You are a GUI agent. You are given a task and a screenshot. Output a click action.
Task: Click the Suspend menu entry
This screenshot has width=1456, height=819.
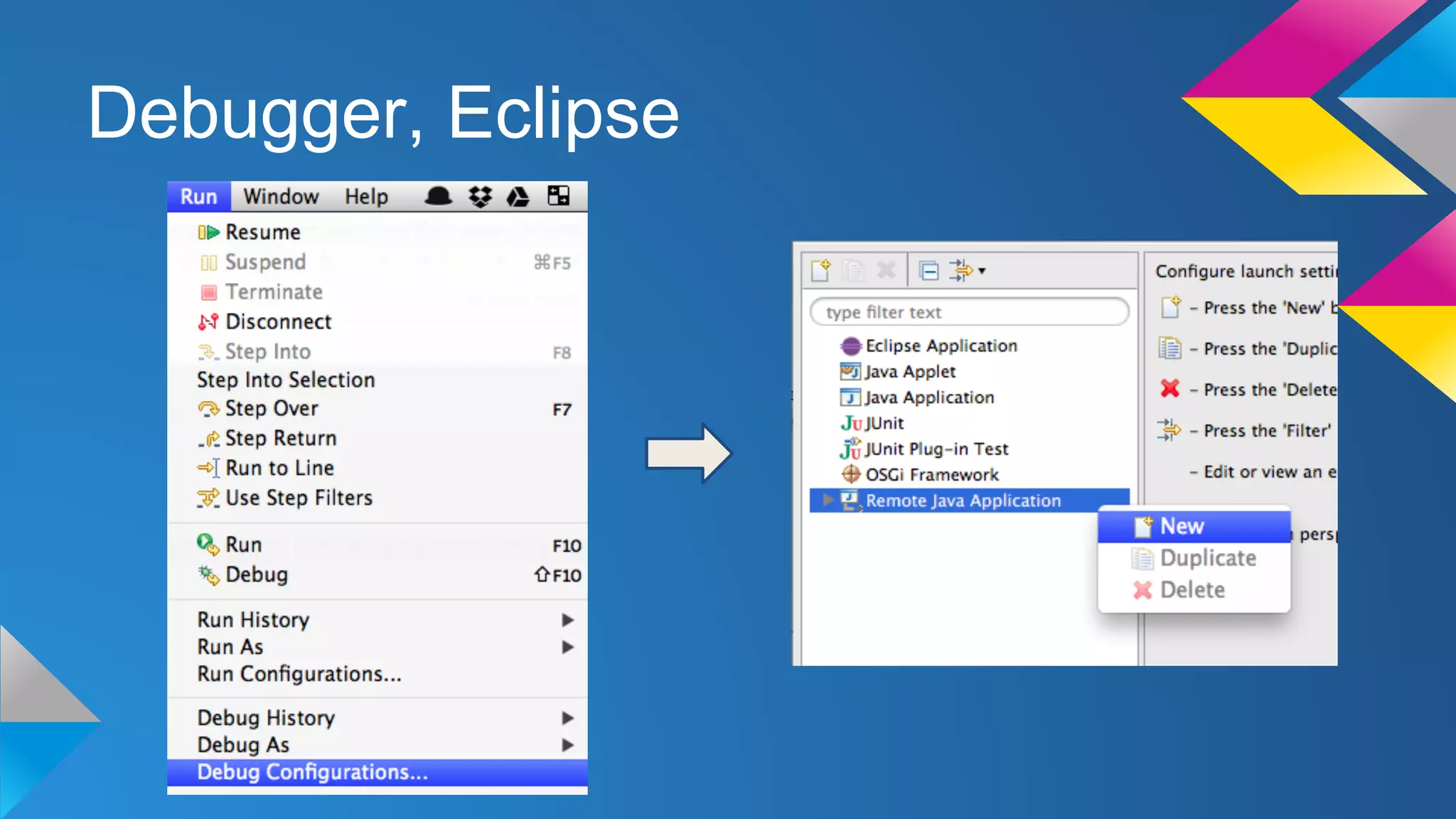[x=377, y=262]
